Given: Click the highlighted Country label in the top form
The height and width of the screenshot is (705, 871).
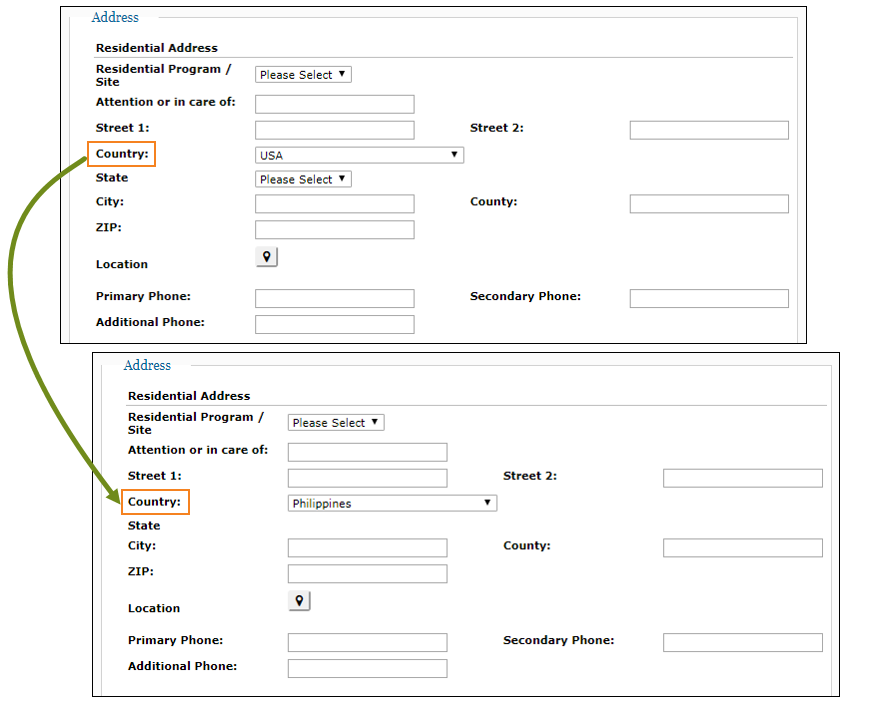Looking at the screenshot, I should click(121, 154).
